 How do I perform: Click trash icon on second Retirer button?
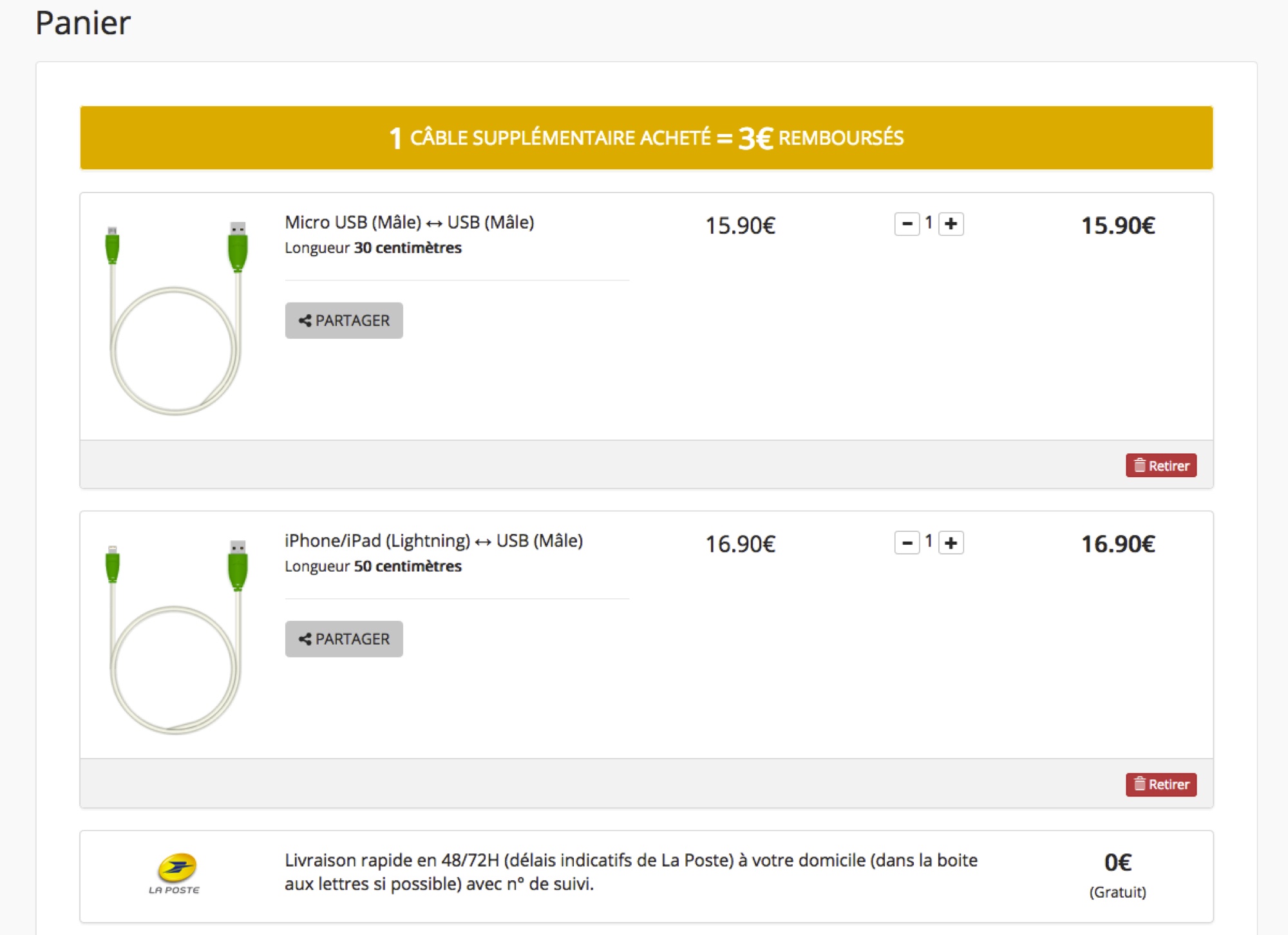click(1140, 784)
